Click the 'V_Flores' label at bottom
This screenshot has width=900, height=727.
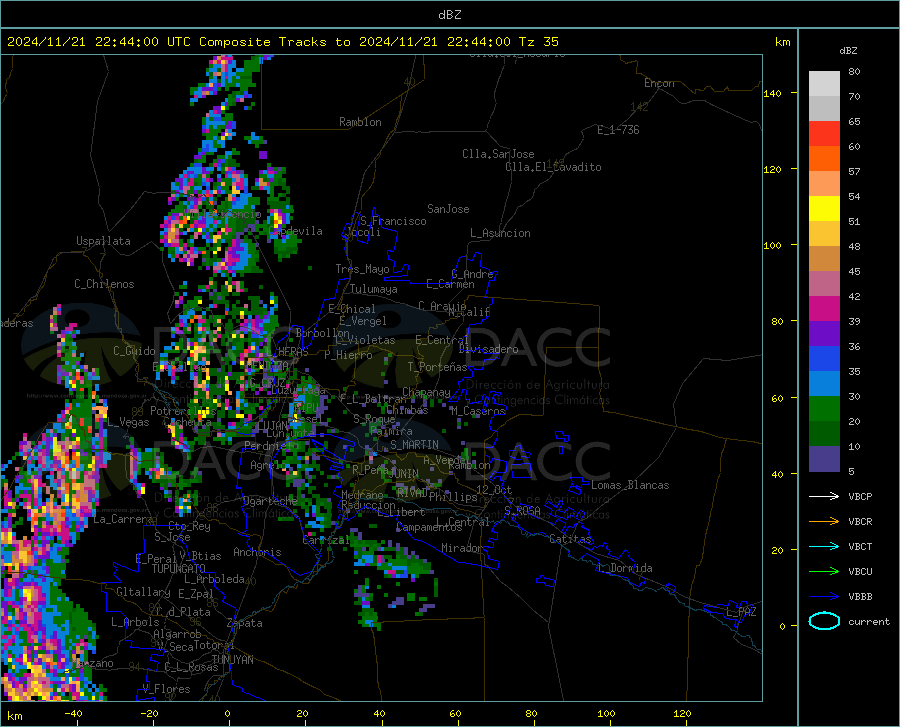pos(166,689)
